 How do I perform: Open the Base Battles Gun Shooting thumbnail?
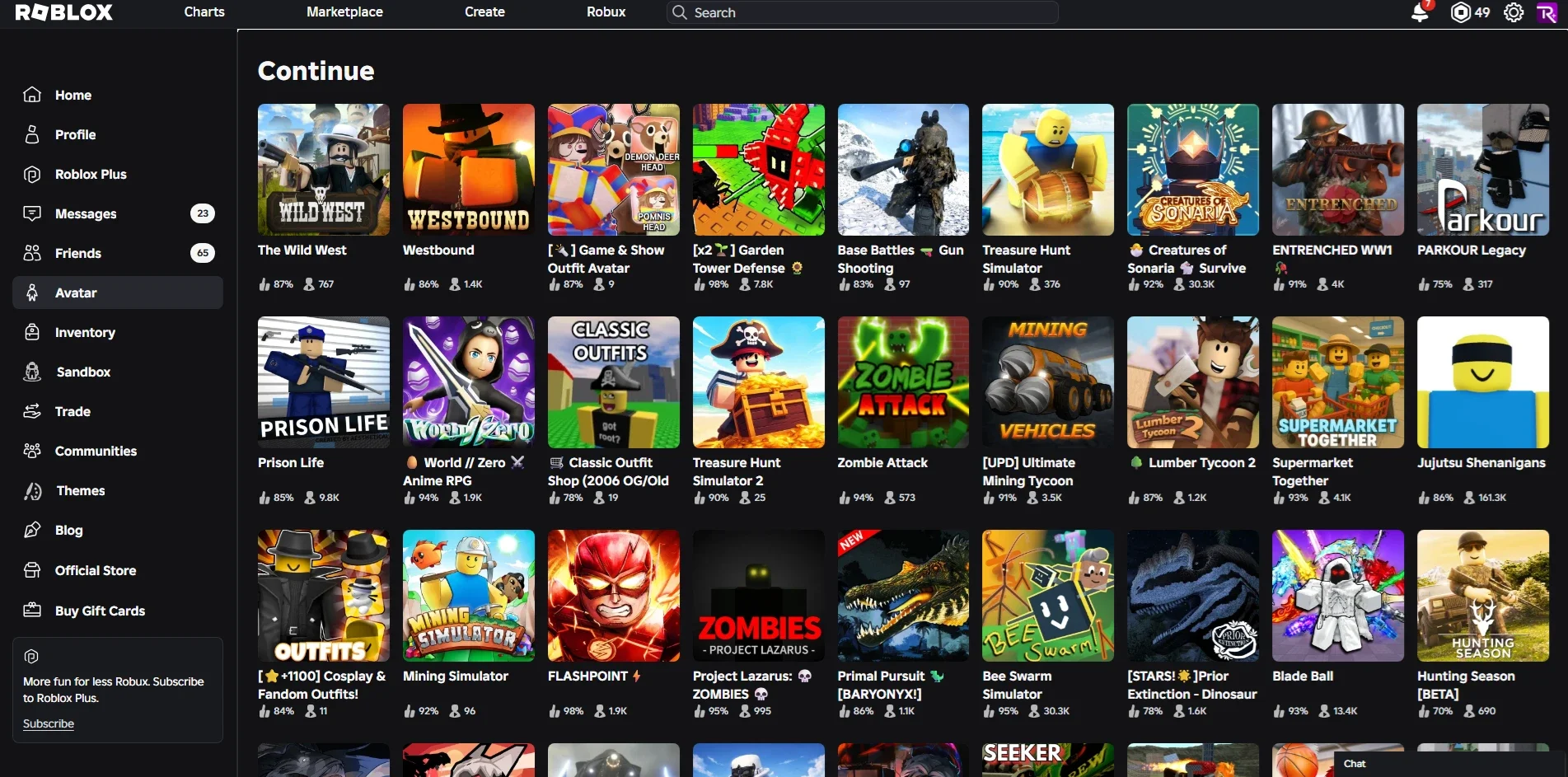pos(904,170)
